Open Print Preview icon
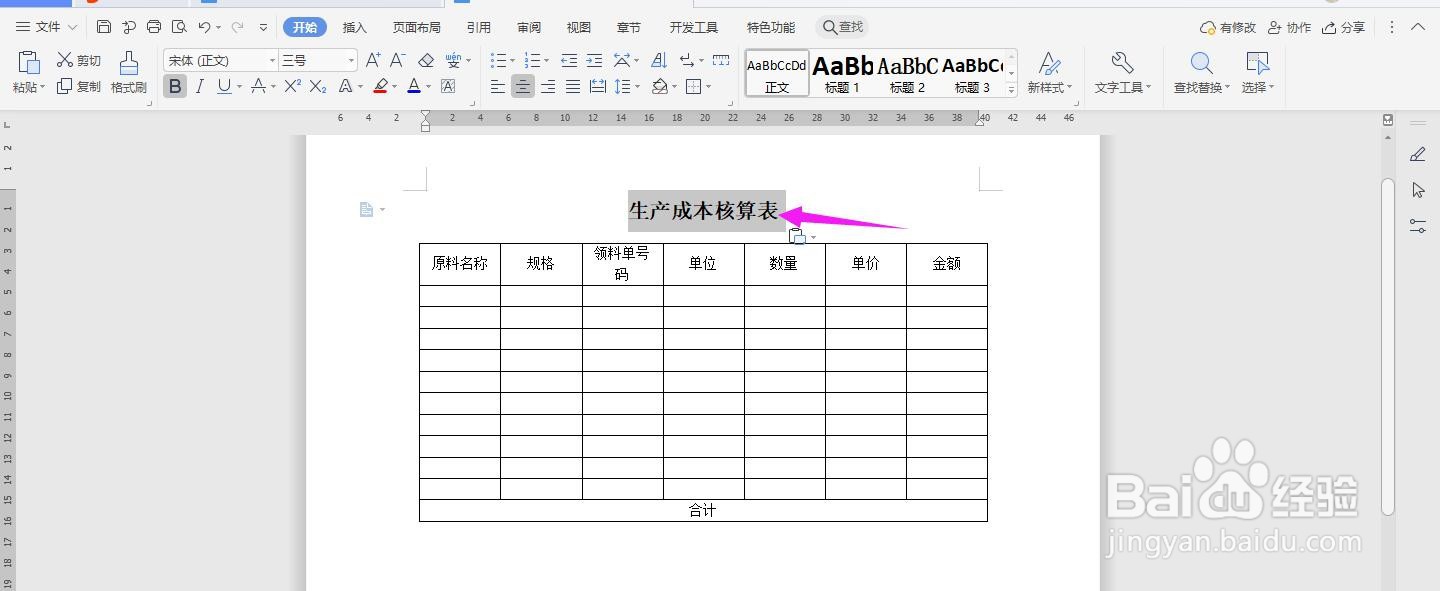This screenshot has height=591, width=1440. click(179, 27)
